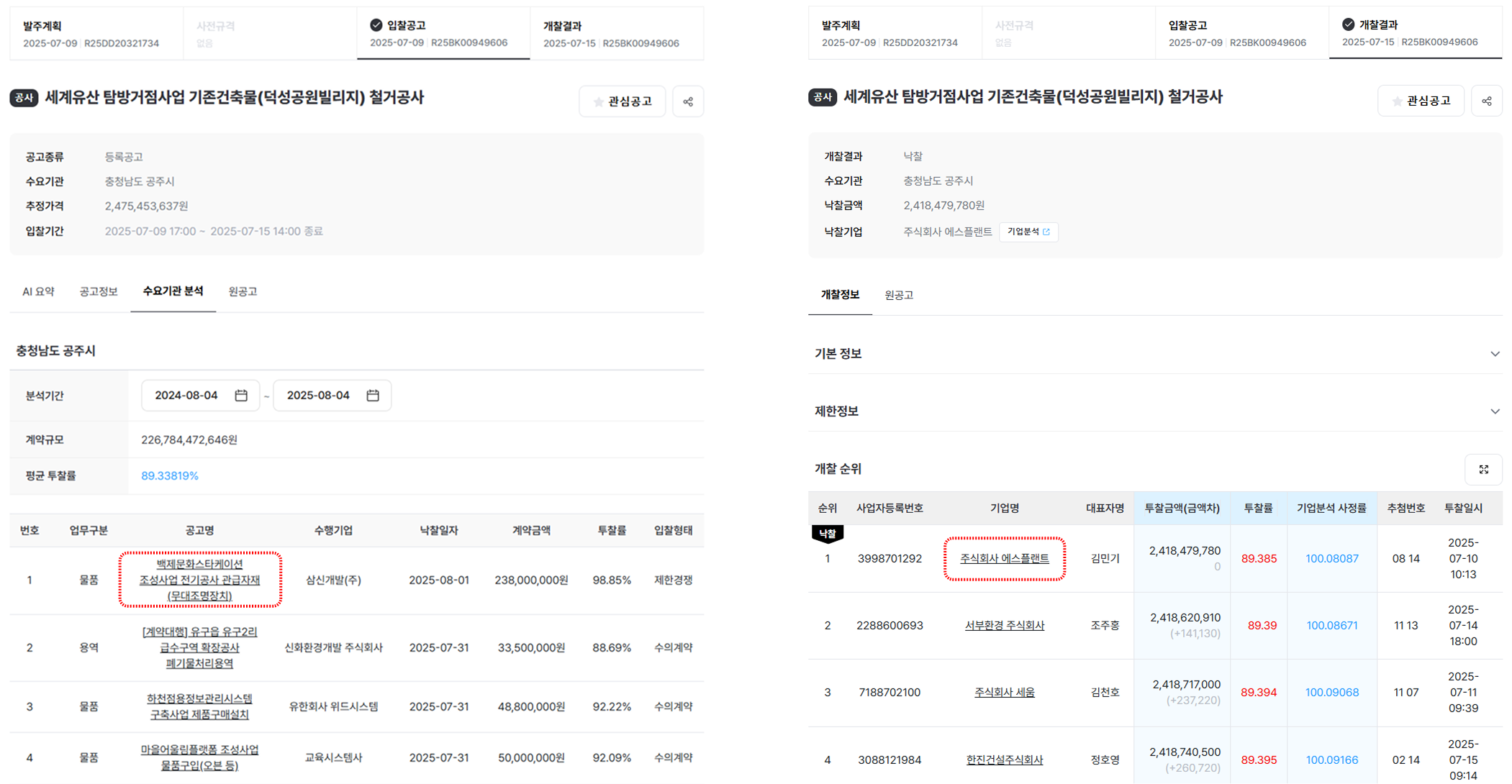Expand the 제한정보 section chevron
This screenshot has height=784, width=1512.
pos(1495,411)
